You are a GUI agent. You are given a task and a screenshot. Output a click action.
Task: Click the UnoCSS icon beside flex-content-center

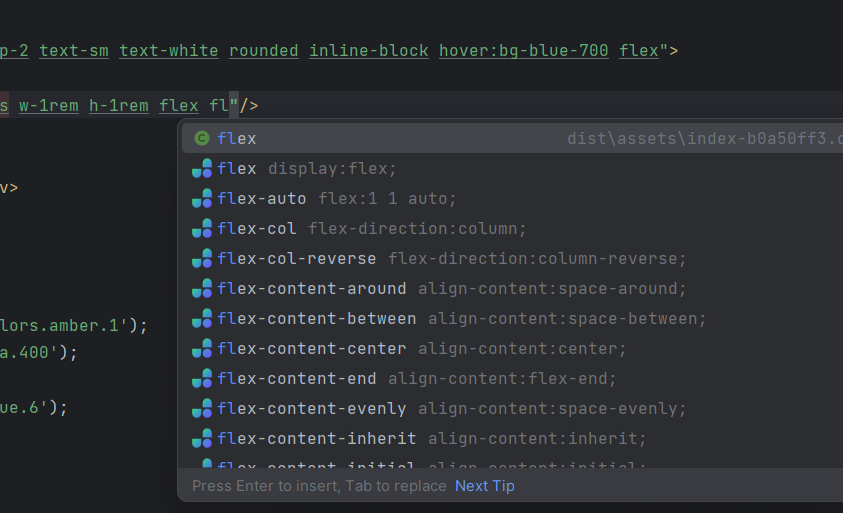(202, 349)
